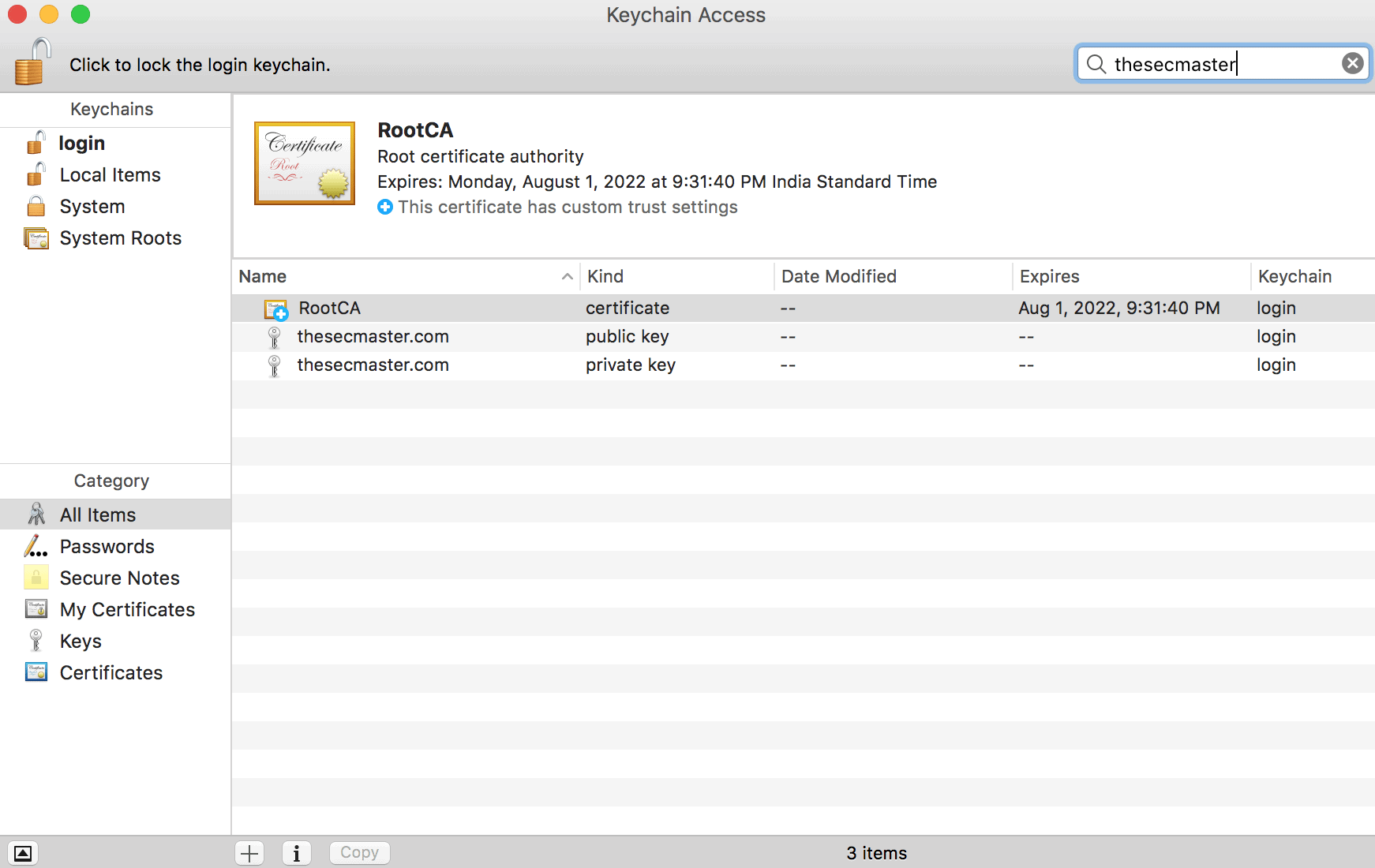
Task: Edit the thesecmaster search field
Action: coord(1223,64)
